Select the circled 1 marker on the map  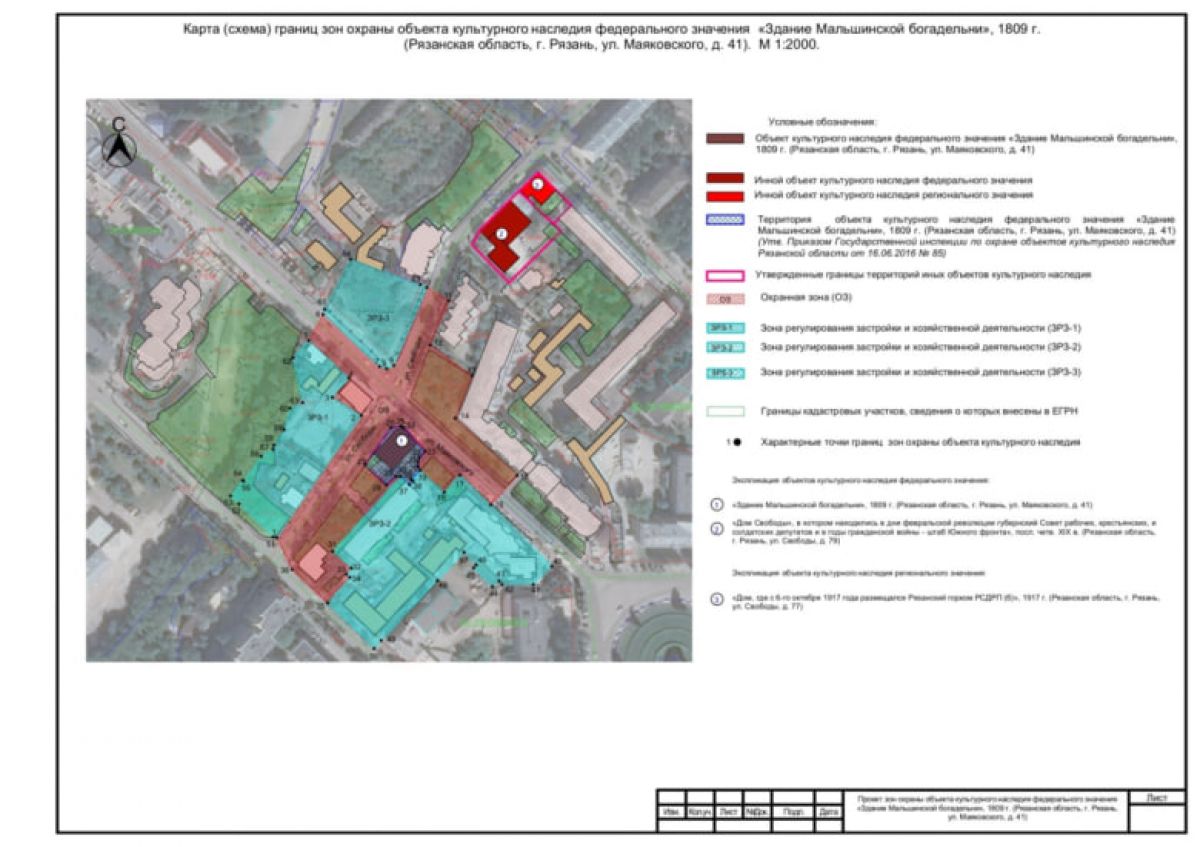click(x=402, y=439)
